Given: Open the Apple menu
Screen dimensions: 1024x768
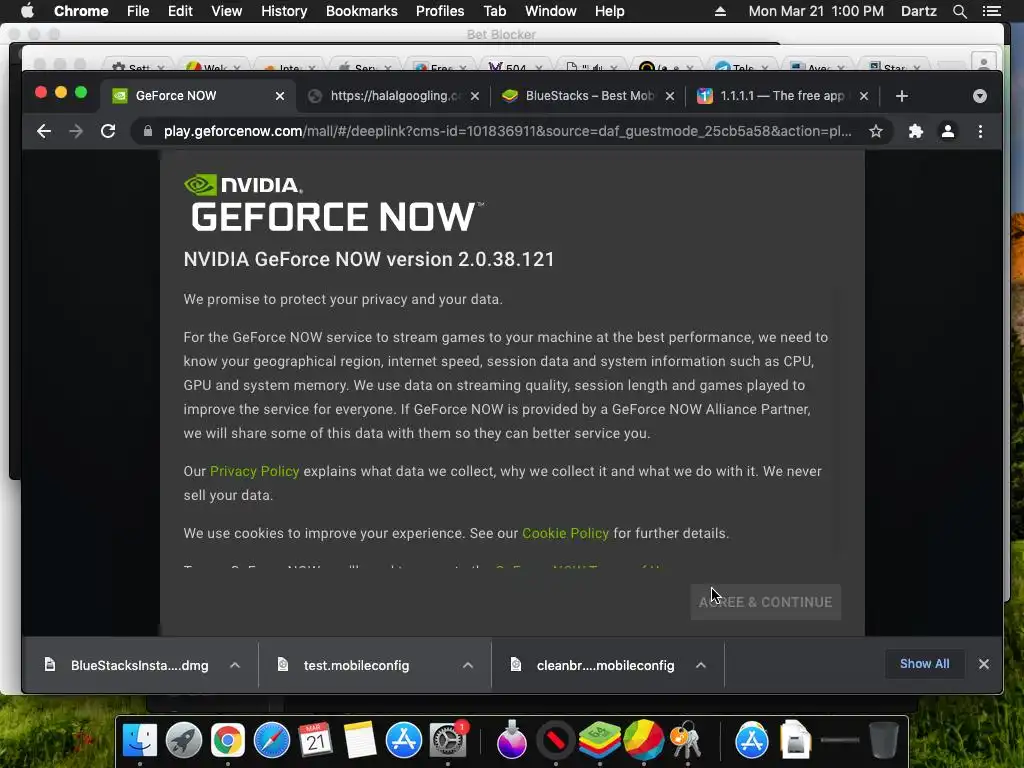Looking at the screenshot, I should (x=27, y=11).
